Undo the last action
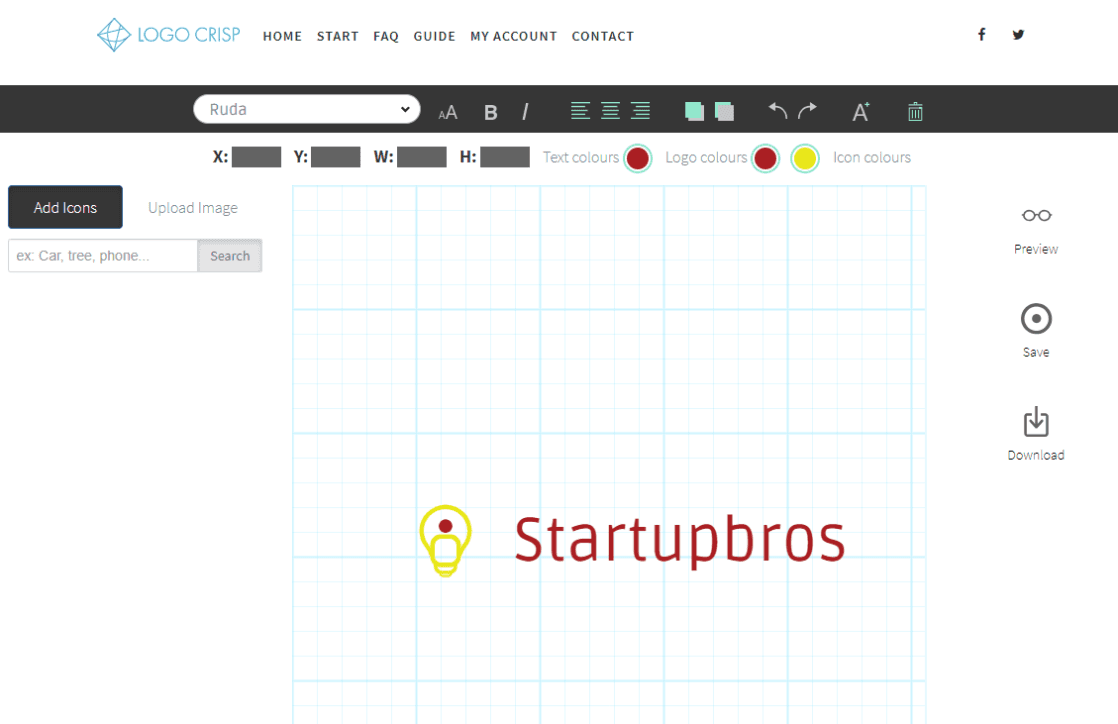The height and width of the screenshot is (724, 1118). click(777, 111)
